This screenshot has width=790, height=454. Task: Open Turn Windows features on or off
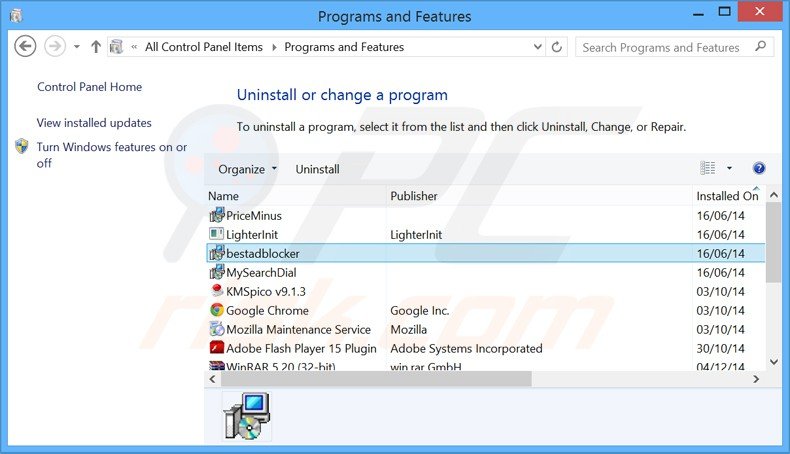(112, 155)
